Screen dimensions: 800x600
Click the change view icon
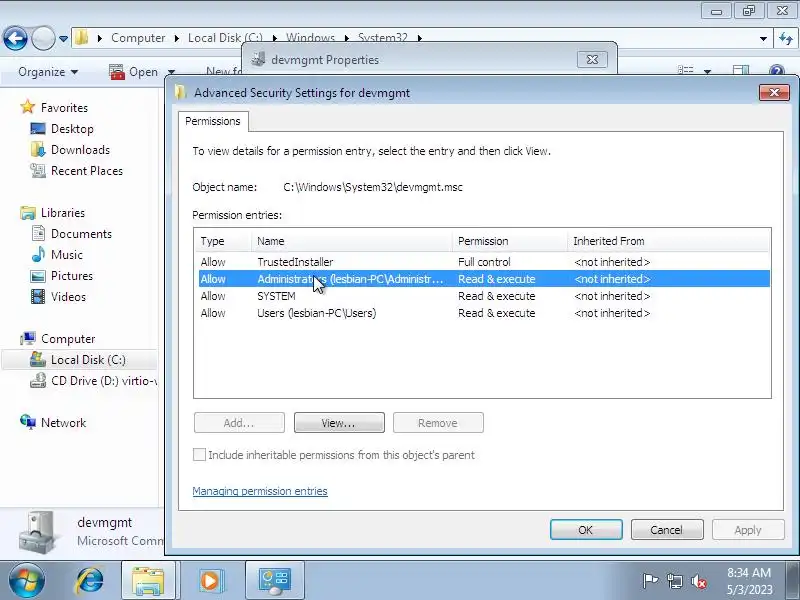click(685, 70)
